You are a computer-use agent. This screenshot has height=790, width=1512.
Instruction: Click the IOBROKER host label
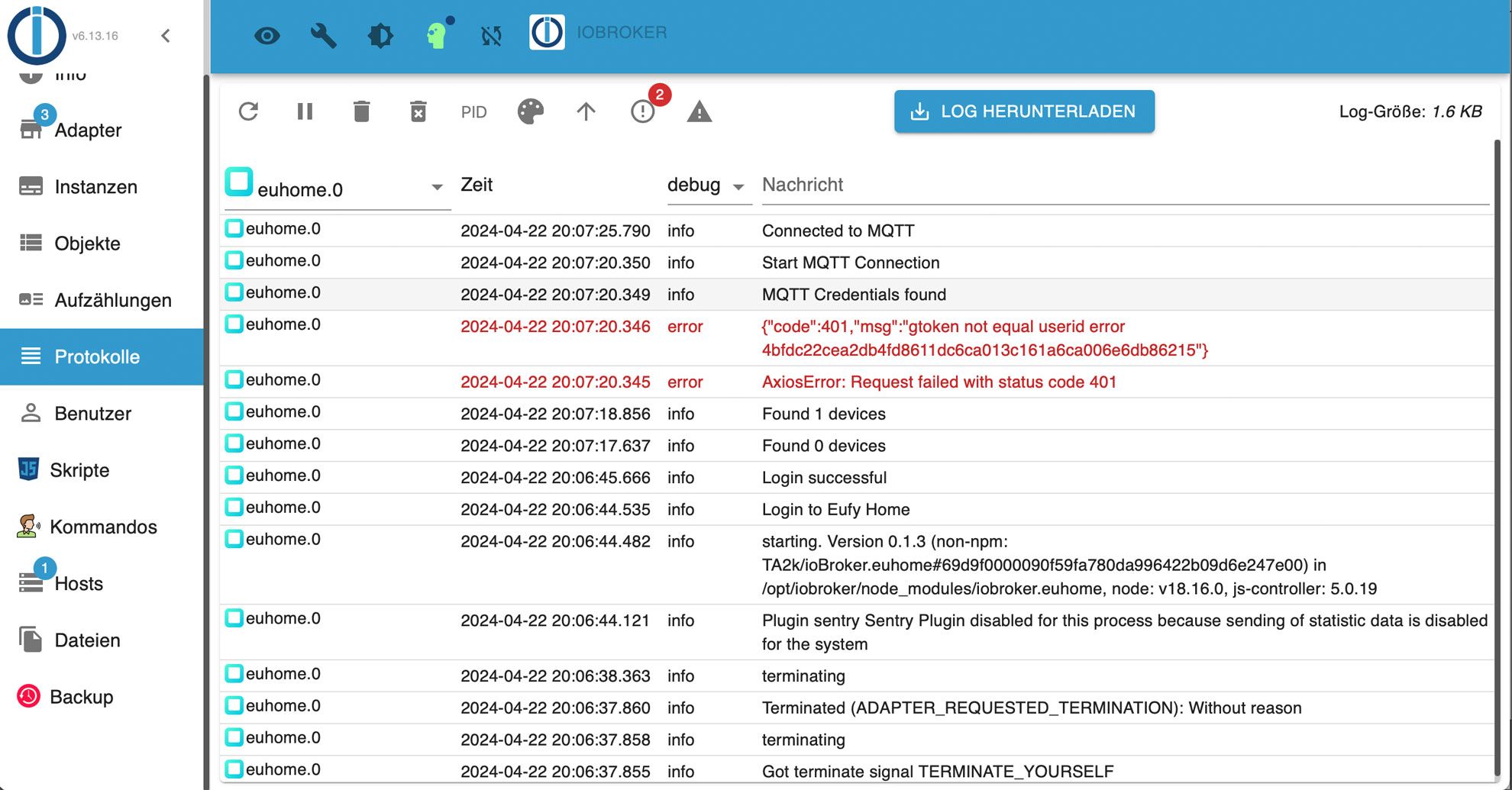tap(622, 32)
